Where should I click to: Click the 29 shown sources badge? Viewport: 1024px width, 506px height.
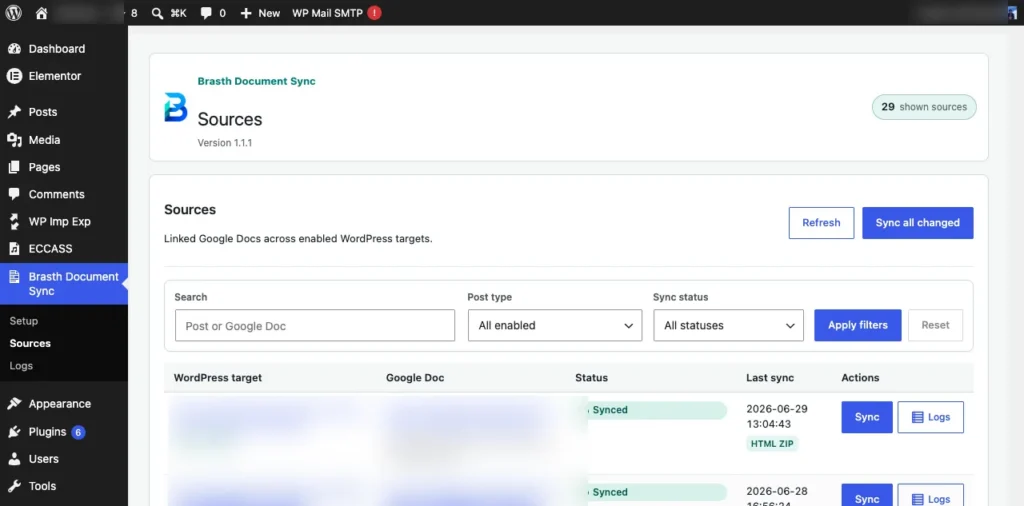pyautogui.click(x=924, y=107)
